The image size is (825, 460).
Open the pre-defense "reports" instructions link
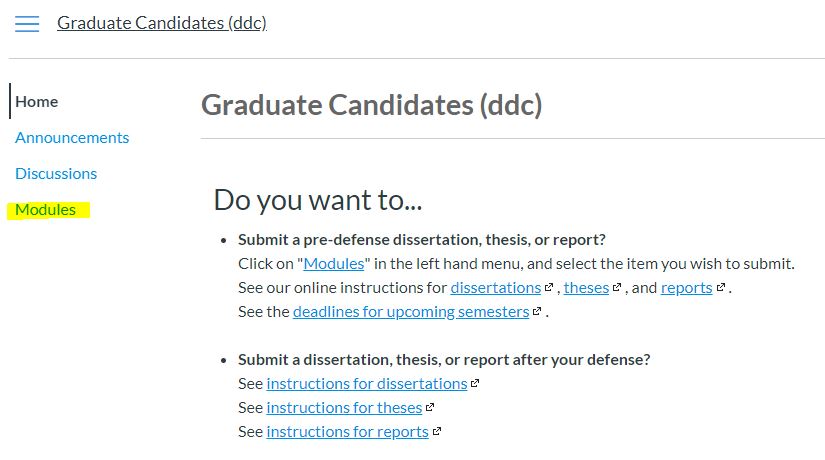pyautogui.click(x=686, y=288)
